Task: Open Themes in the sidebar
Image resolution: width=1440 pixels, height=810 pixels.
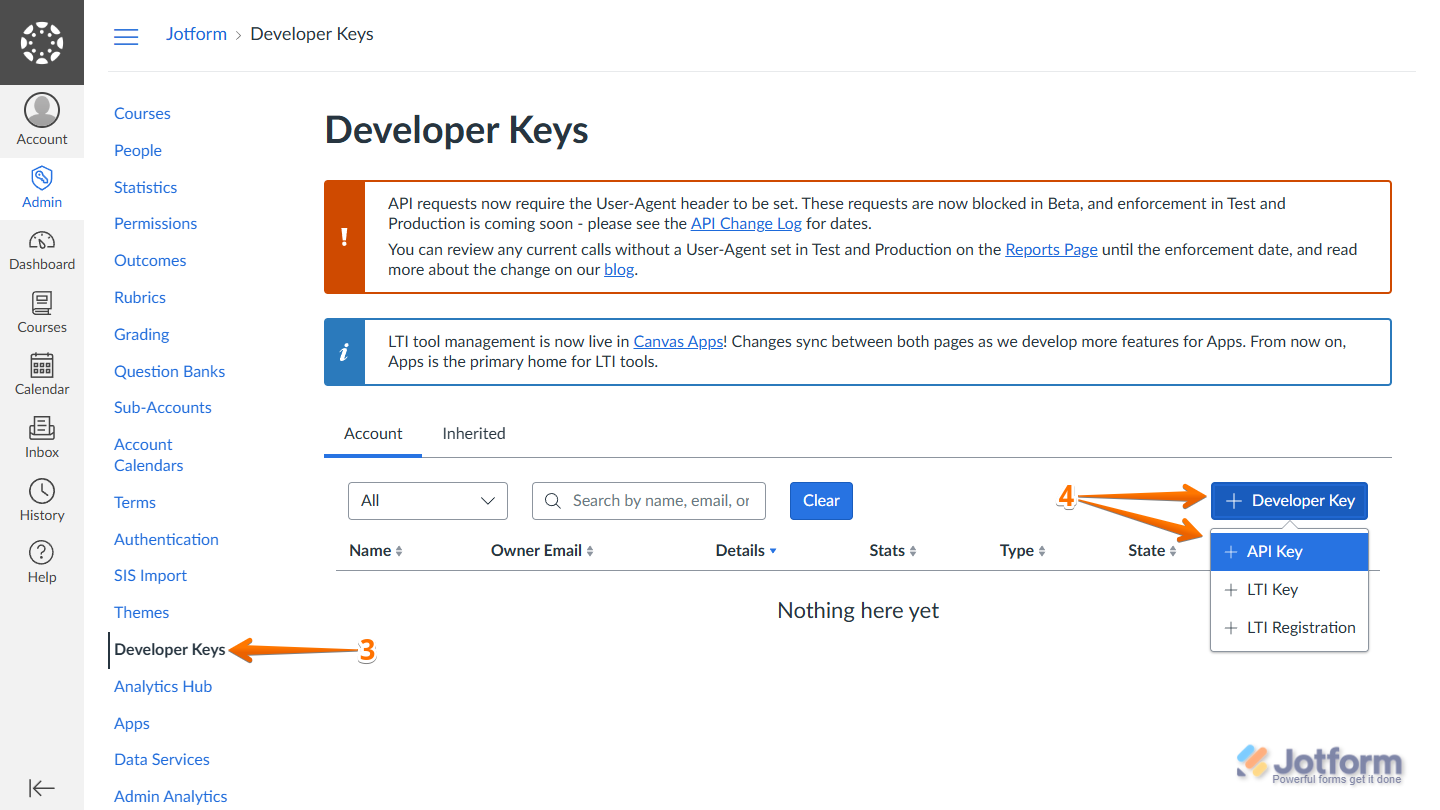Action: click(141, 613)
